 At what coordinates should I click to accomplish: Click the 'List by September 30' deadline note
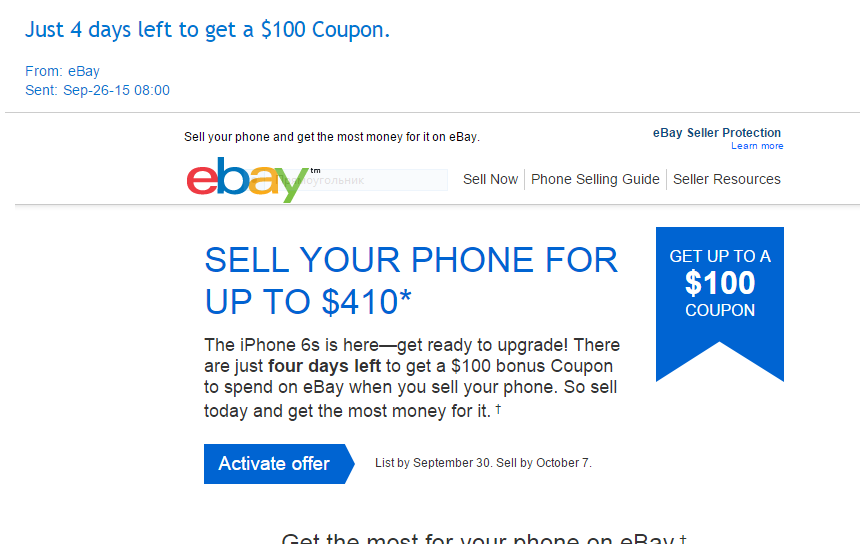(x=483, y=463)
